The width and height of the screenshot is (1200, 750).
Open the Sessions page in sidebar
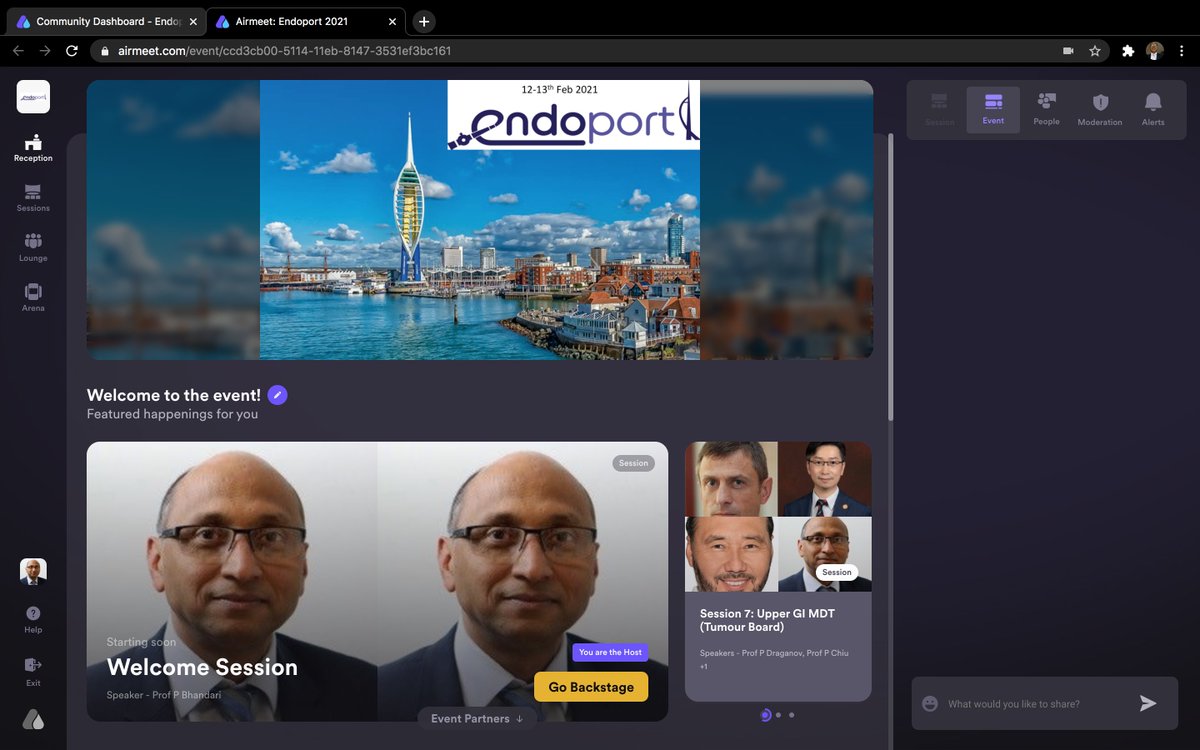coord(33,198)
